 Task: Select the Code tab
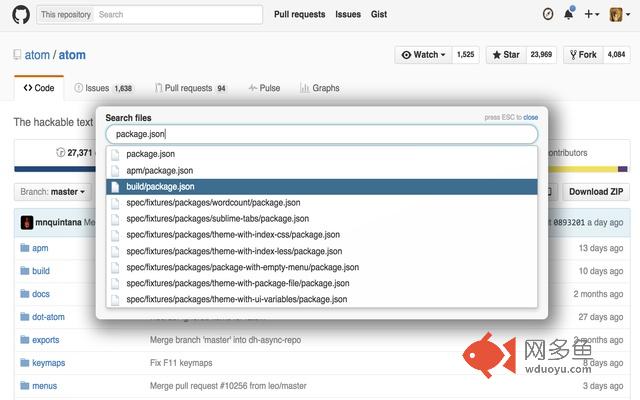click(x=39, y=88)
